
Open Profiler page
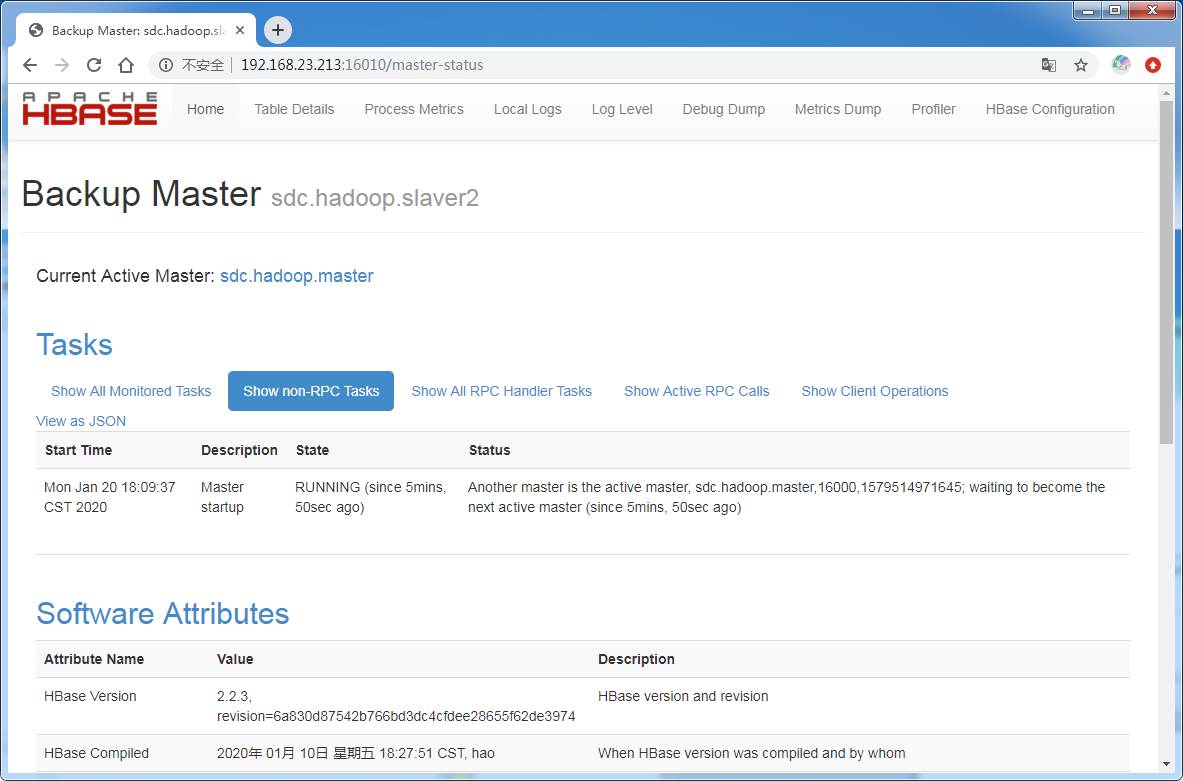(x=933, y=109)
